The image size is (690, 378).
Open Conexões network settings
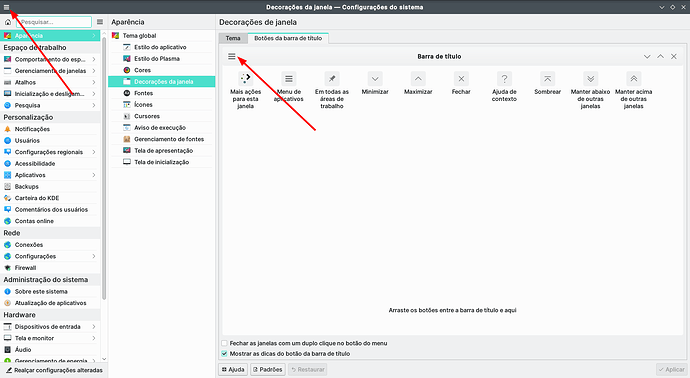click(50, 245)
